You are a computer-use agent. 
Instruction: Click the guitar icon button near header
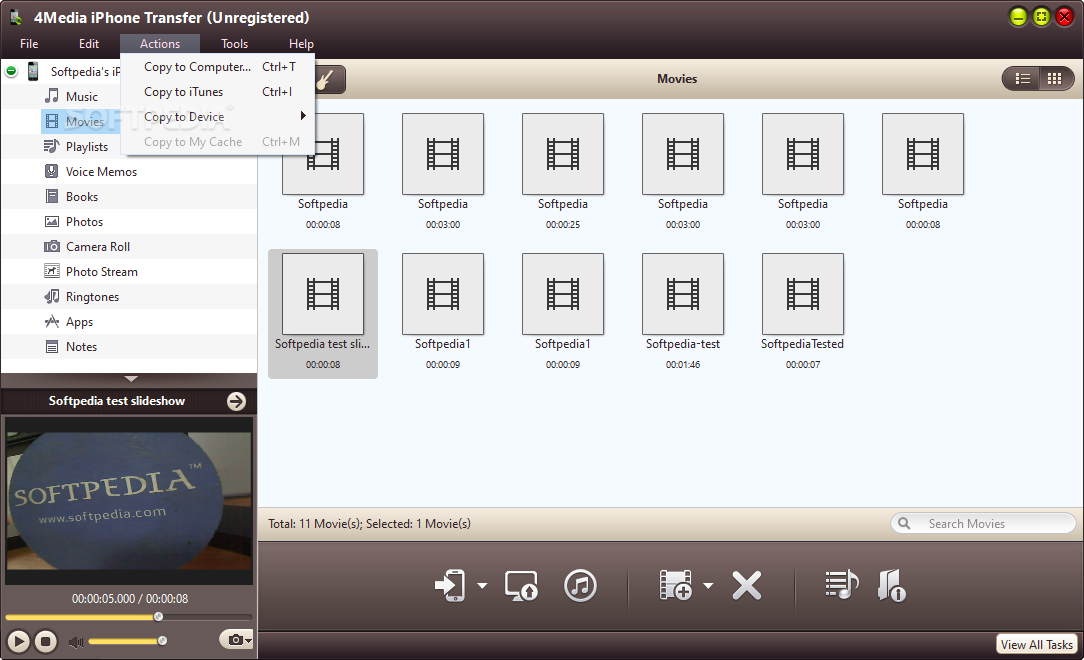[326, 79]
